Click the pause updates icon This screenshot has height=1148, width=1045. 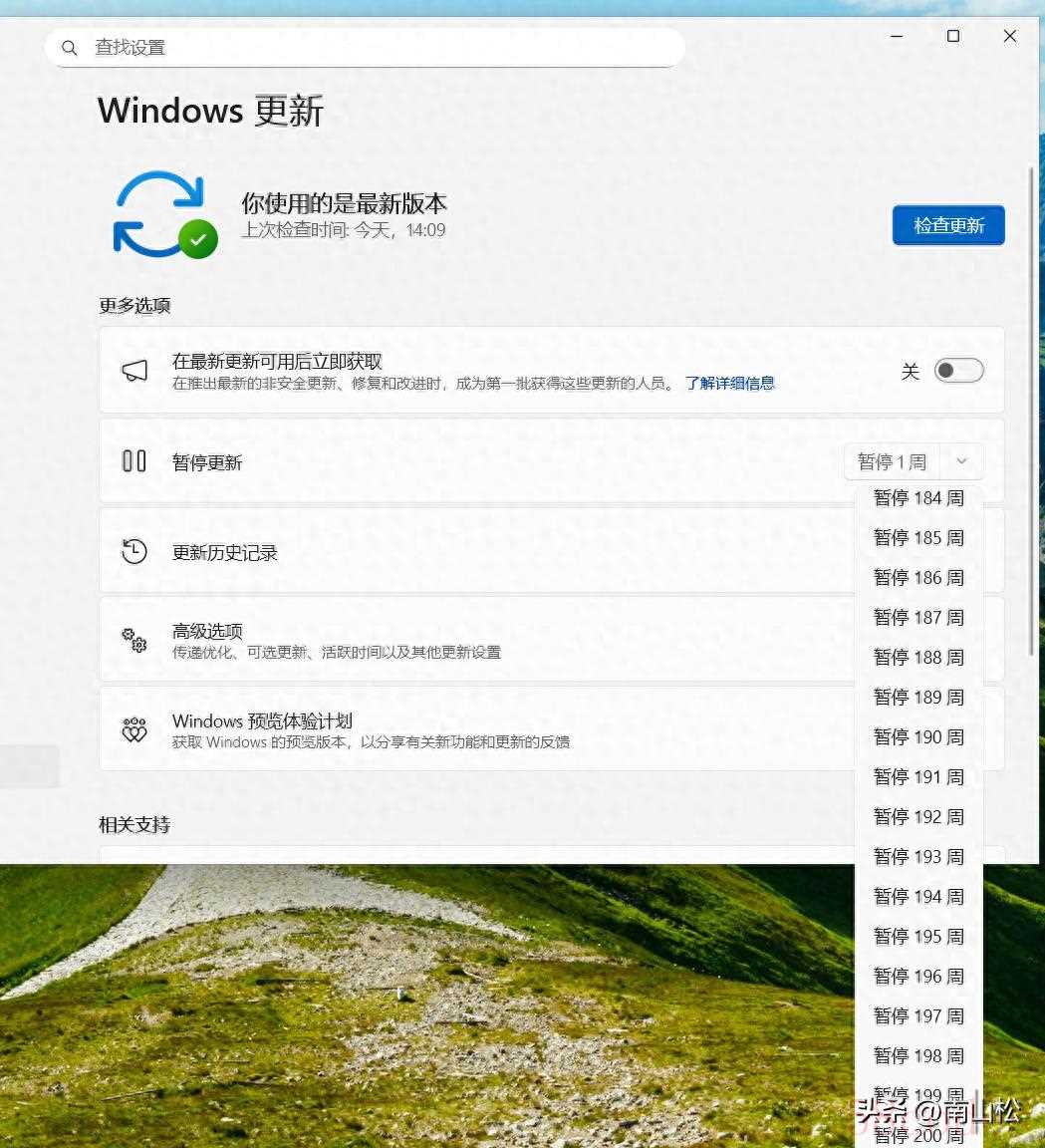tap(133, 461)
